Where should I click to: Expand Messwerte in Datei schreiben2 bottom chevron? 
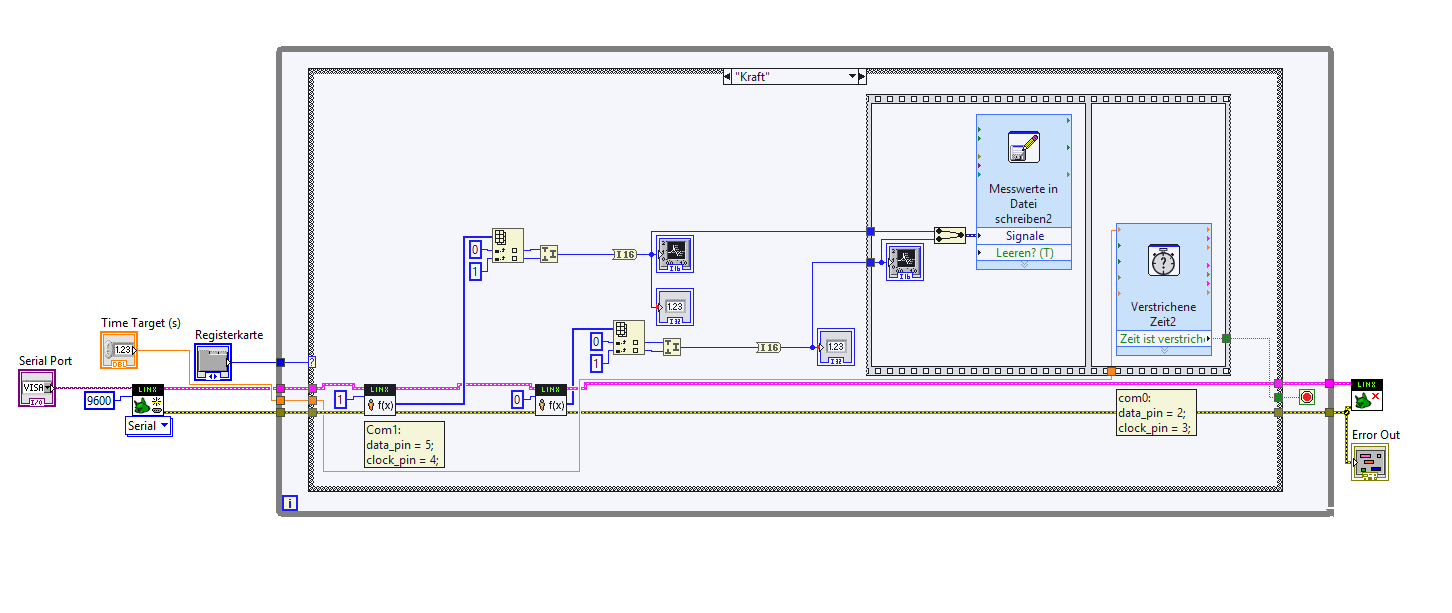[x=1024, y=265]
